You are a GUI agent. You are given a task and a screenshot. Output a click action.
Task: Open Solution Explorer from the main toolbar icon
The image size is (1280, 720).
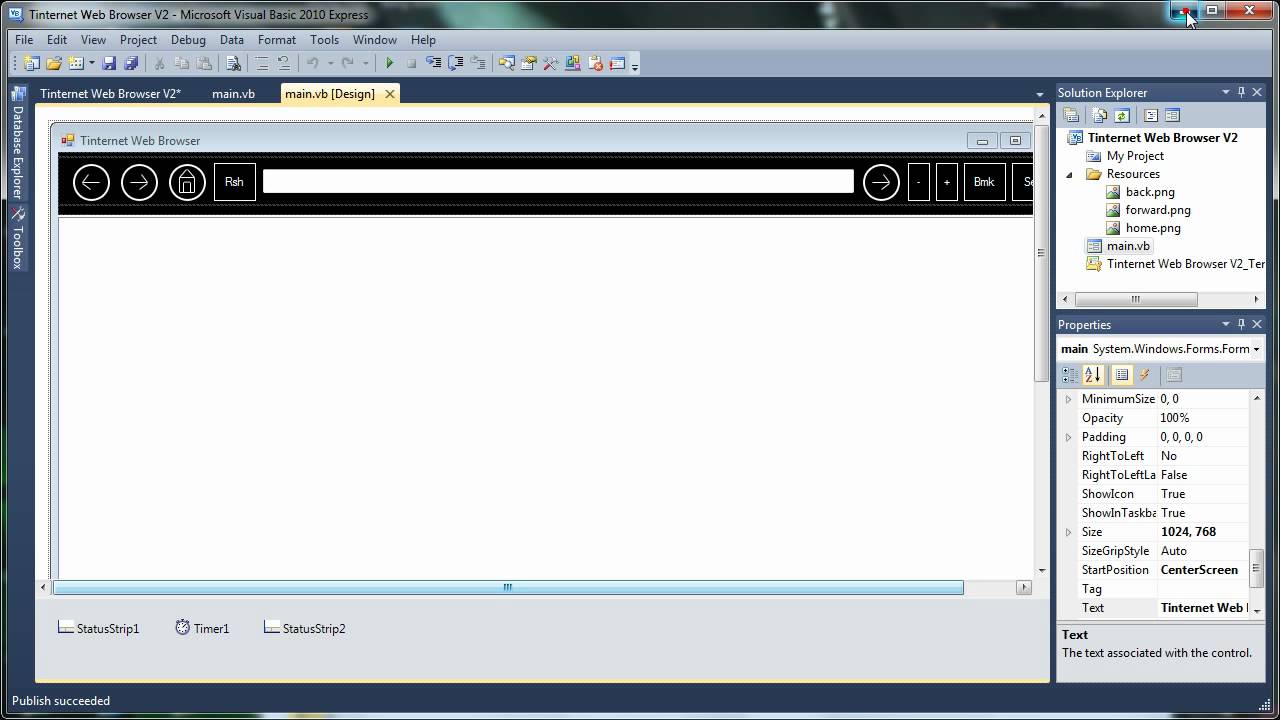click(507, 63)
